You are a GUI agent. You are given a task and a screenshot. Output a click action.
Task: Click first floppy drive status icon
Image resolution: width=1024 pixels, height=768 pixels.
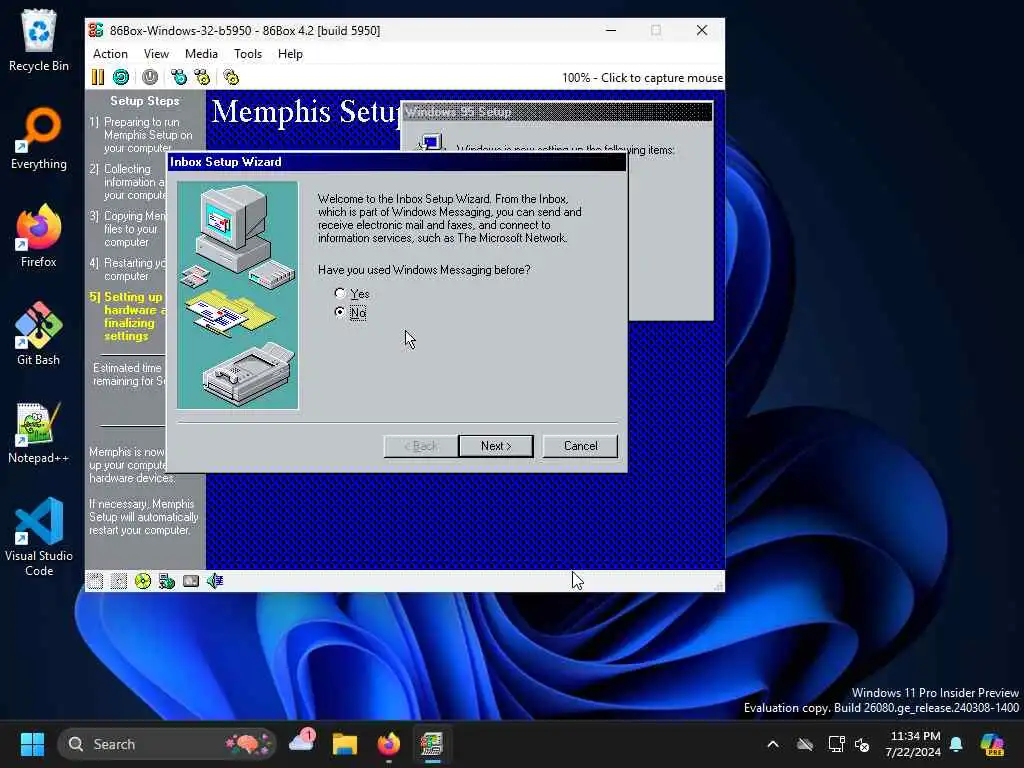[95, 581]
